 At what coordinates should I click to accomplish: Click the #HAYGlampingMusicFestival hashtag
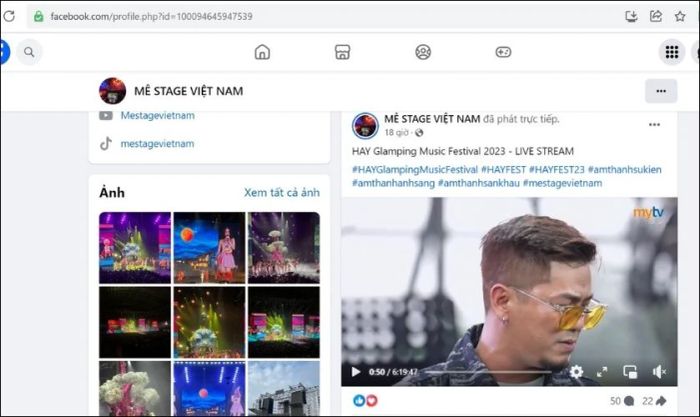[x=415, y=170]
